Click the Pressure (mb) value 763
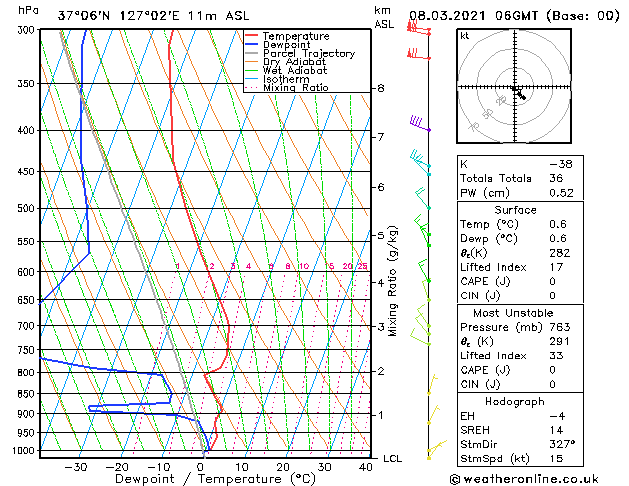 [x=560, y=327]
